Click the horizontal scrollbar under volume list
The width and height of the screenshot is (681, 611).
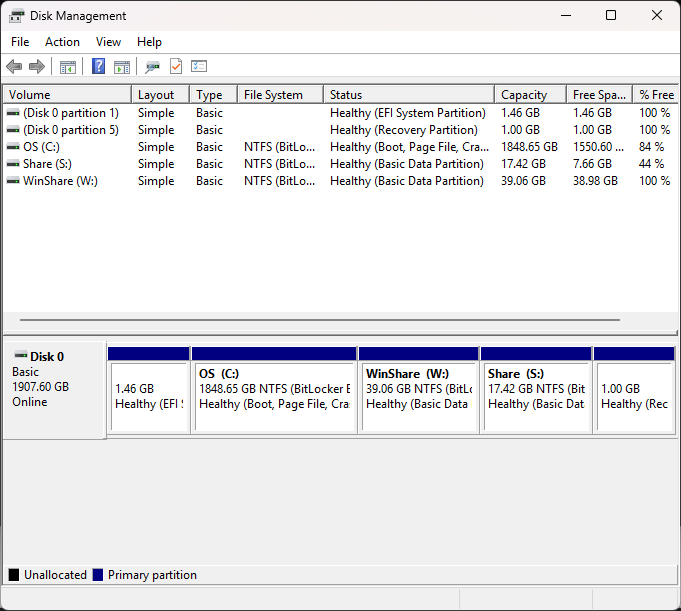click(320, 320)
